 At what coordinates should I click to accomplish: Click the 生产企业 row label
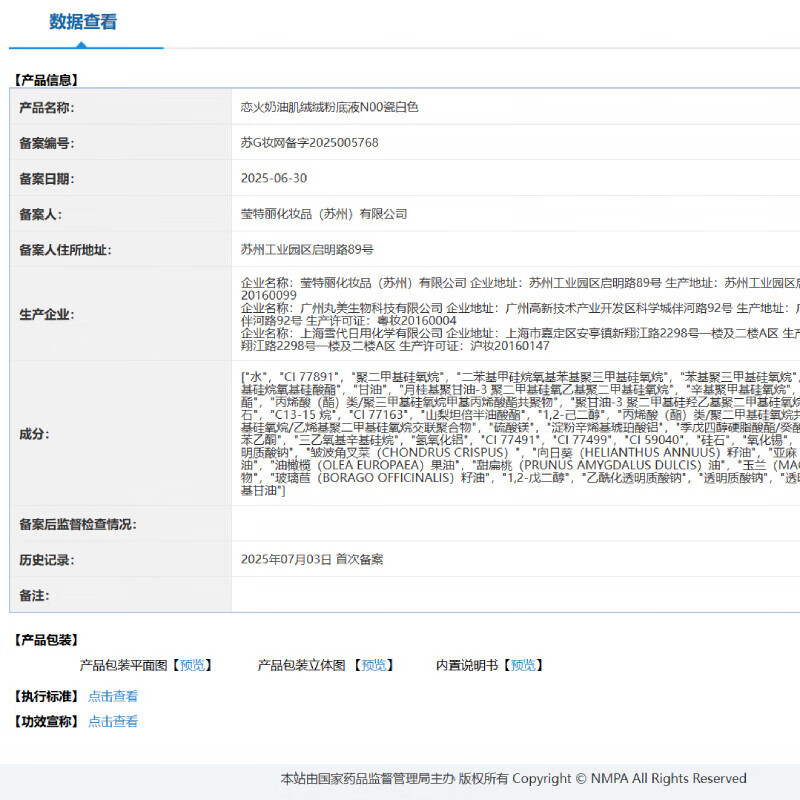point(46,314)
